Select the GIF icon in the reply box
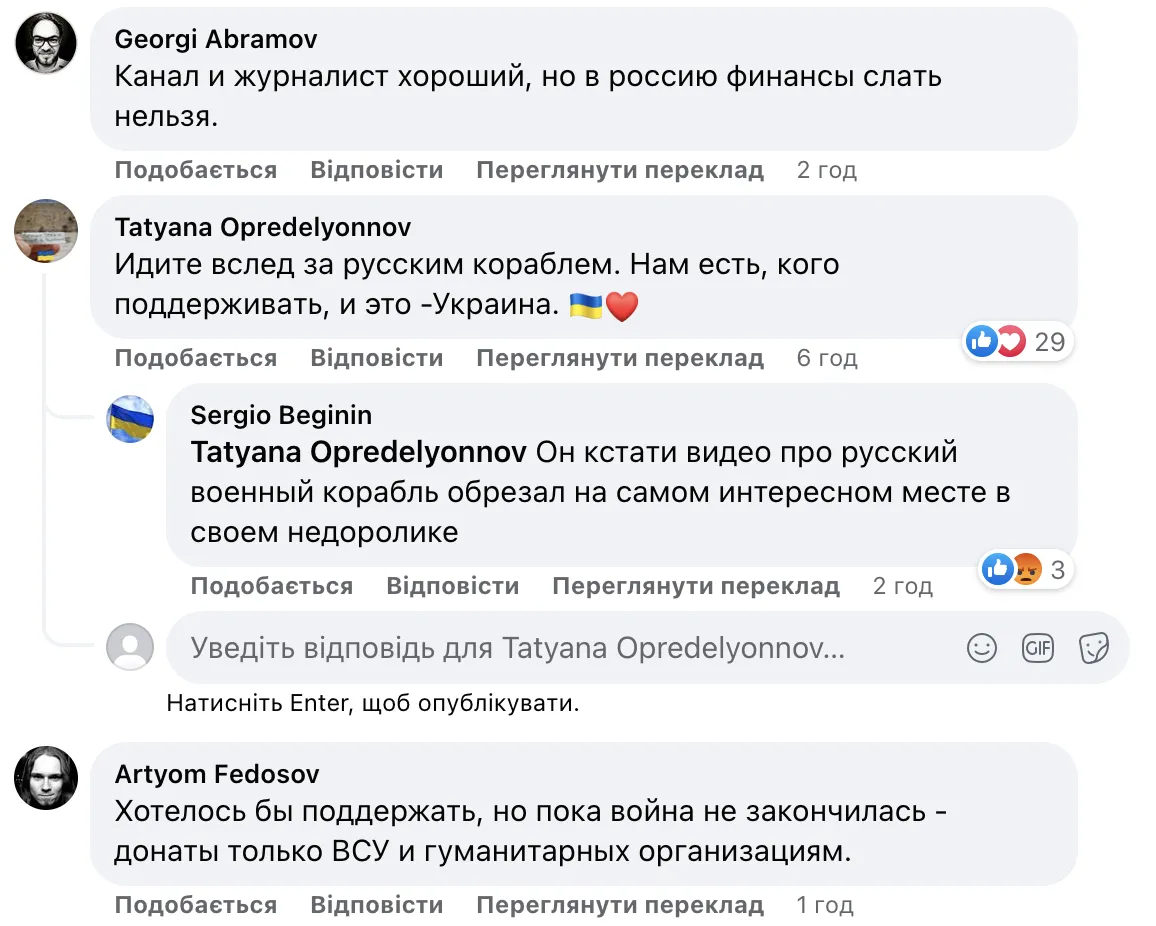 click(x=1038, y=648)
